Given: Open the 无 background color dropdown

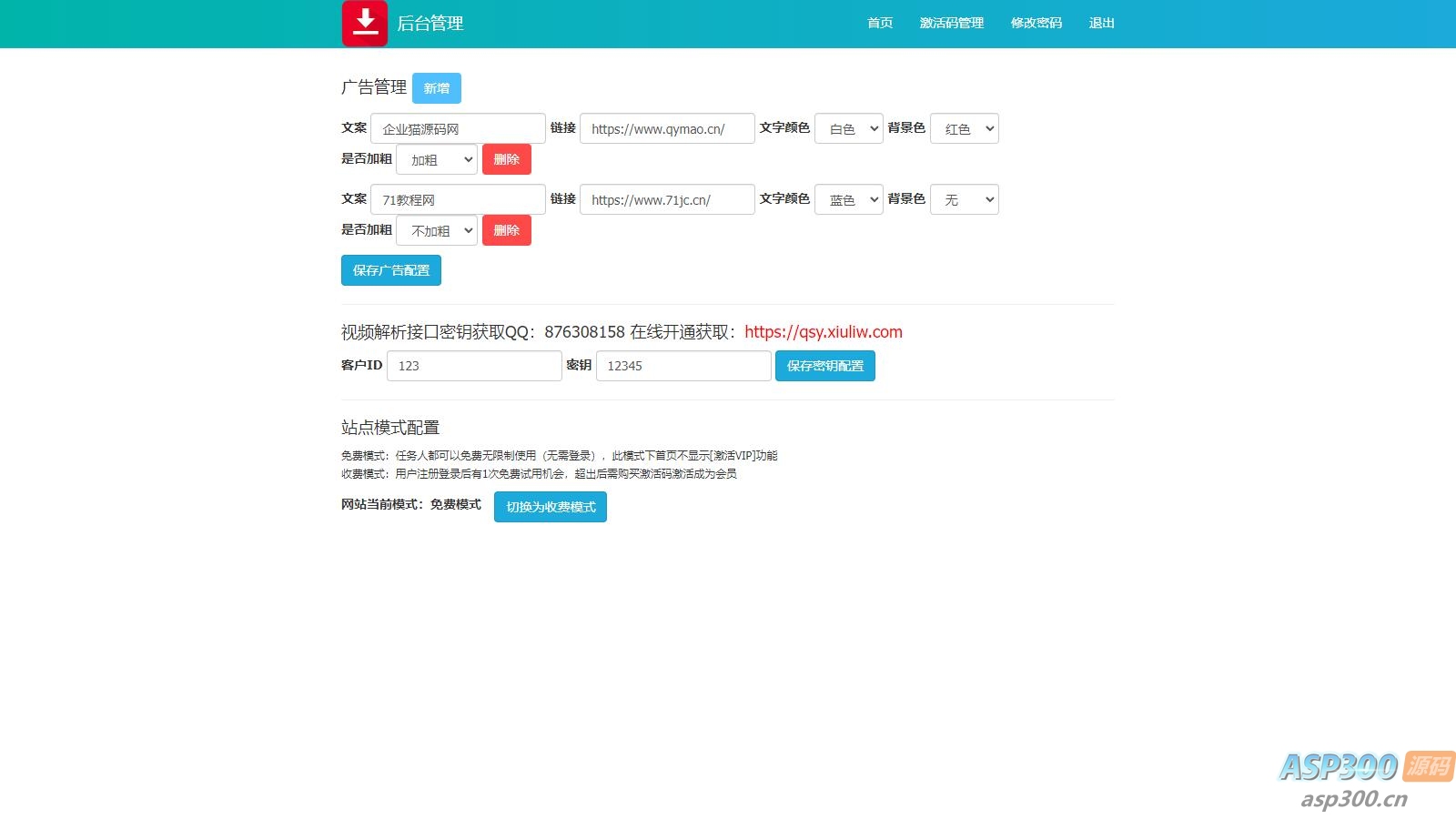Looking at the screenshot, I should [964, 199].
